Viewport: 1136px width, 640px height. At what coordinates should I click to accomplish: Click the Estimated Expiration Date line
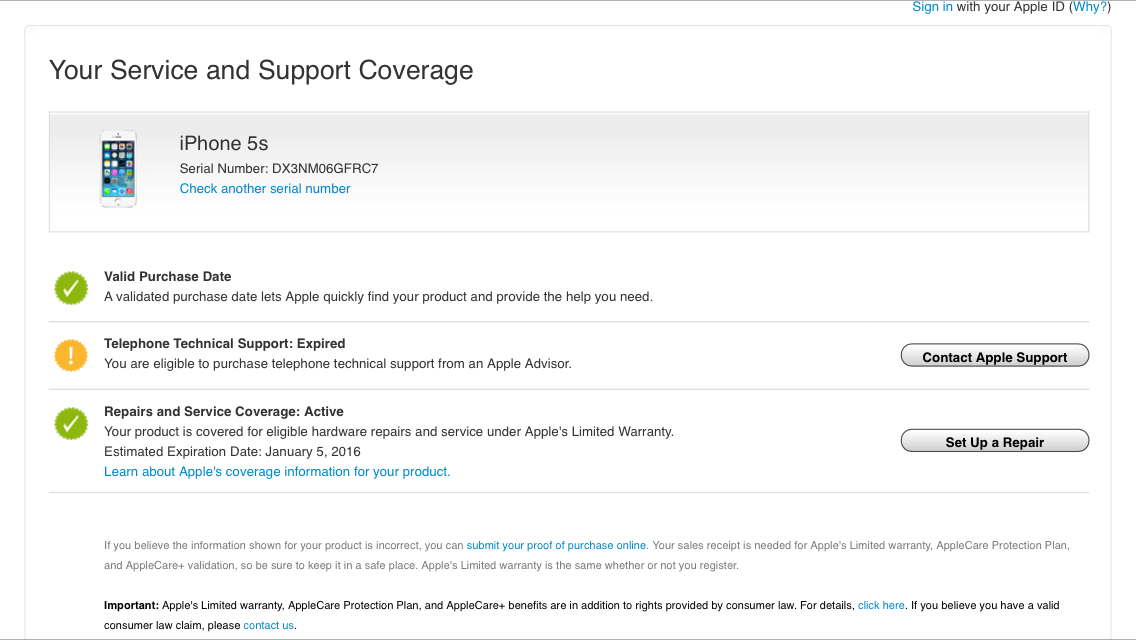click(232, 452)
